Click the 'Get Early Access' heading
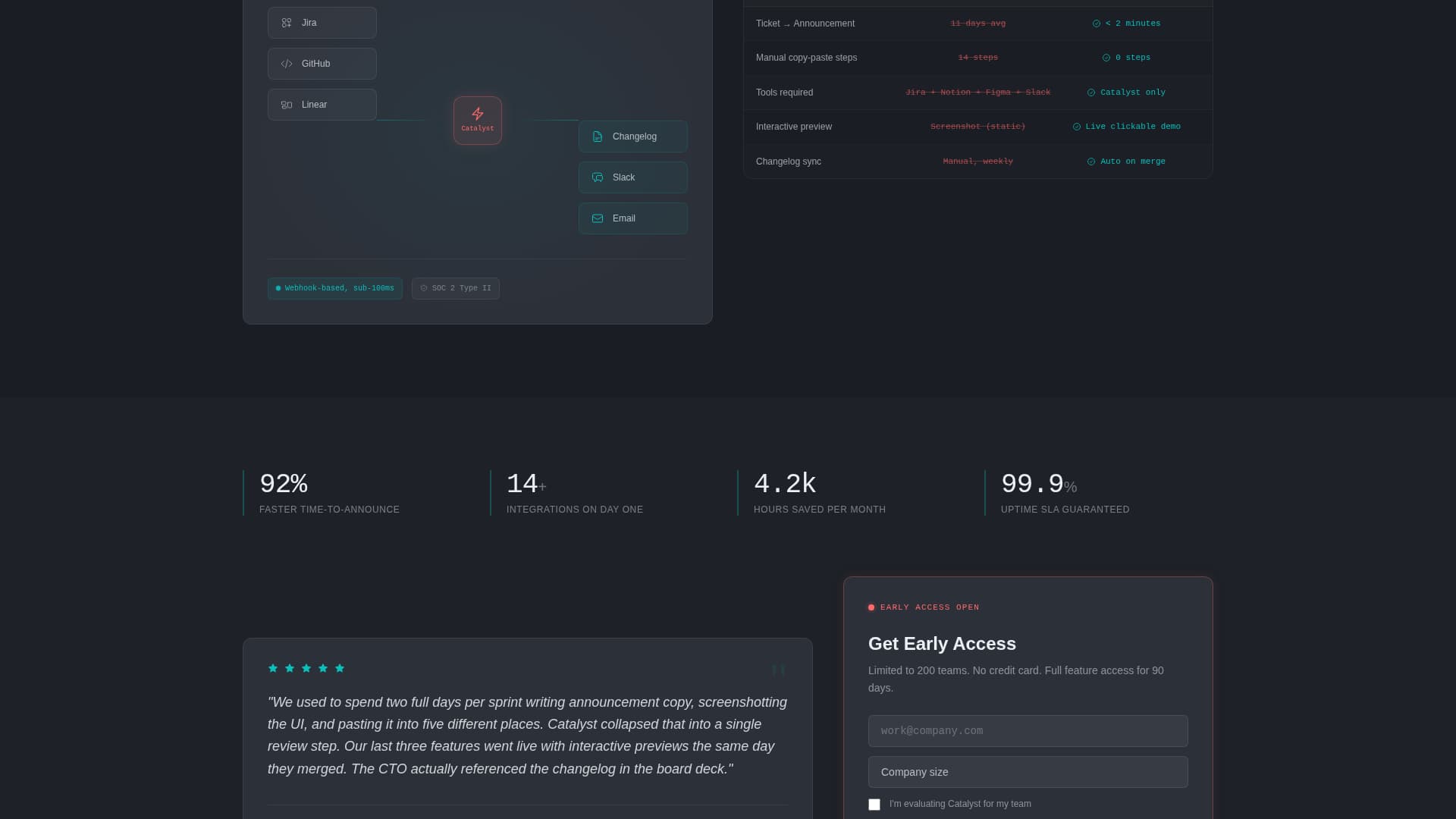Image resolution: width=1456 pixels, height=819 pixels. tap(942, 644)
